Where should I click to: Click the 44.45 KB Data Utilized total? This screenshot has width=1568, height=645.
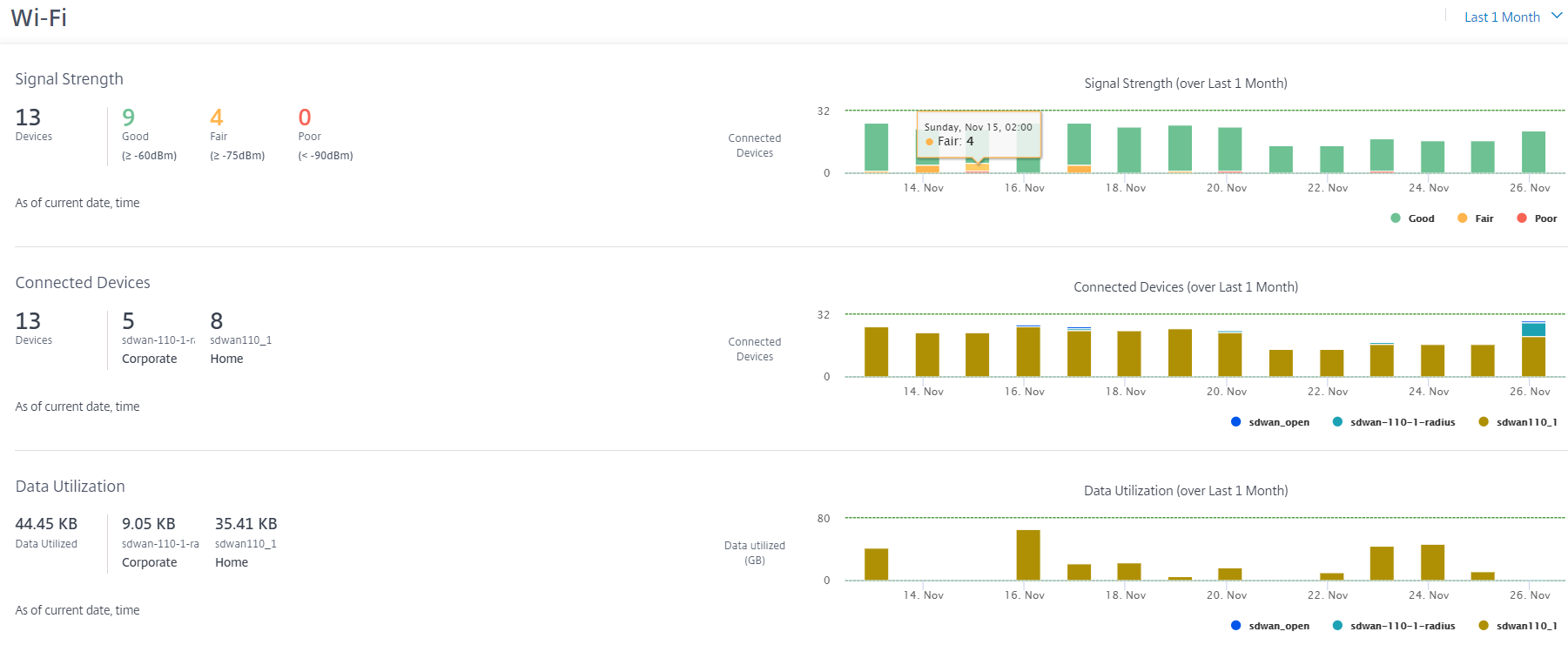46,524
